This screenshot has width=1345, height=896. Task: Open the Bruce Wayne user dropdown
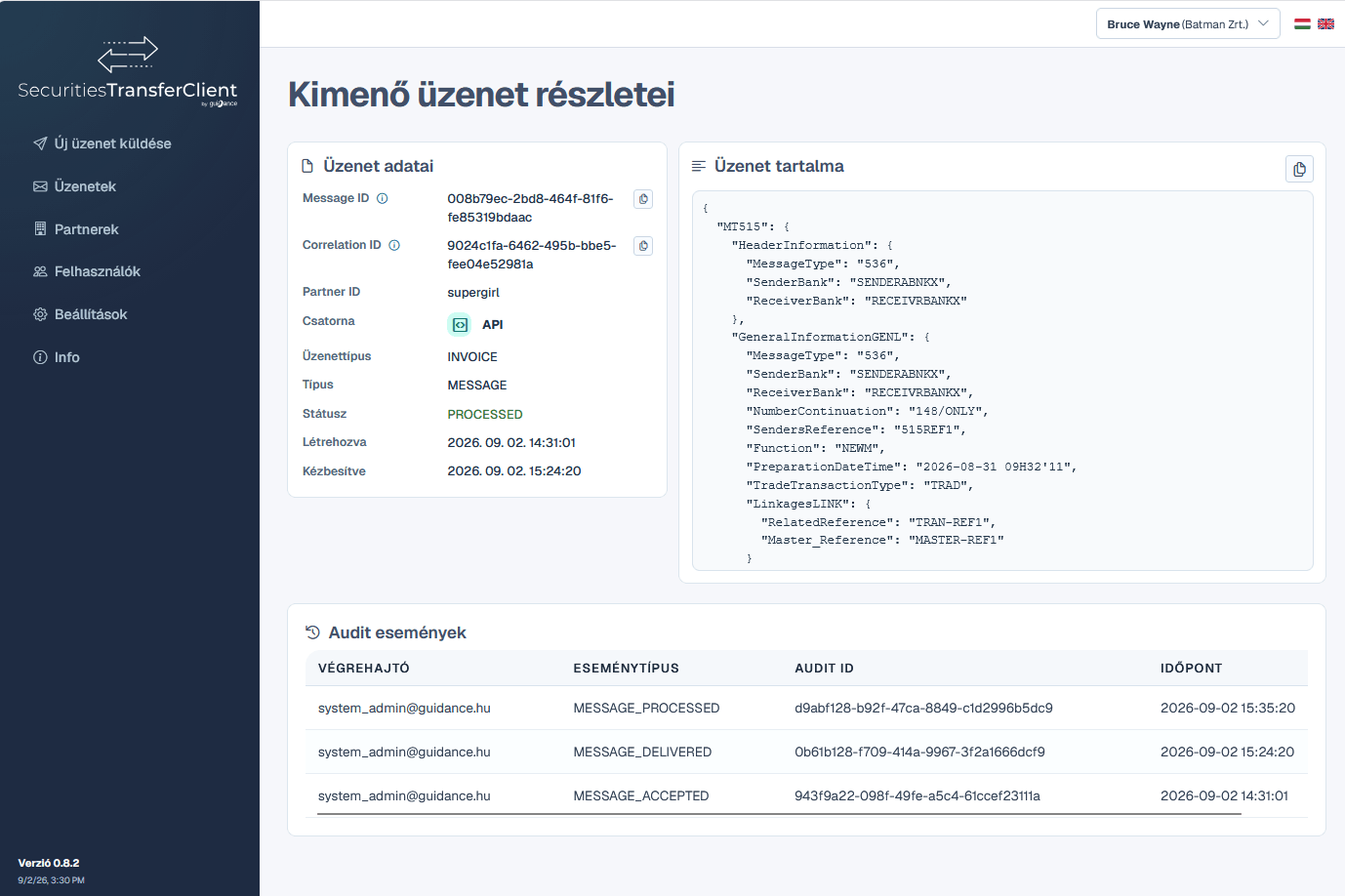tap(1188, 23)
